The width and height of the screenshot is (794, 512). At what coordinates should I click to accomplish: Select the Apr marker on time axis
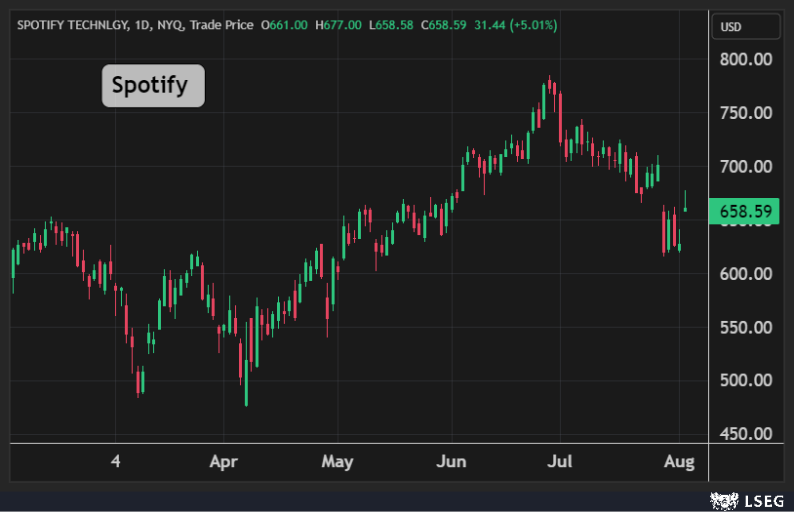point(223,462)
